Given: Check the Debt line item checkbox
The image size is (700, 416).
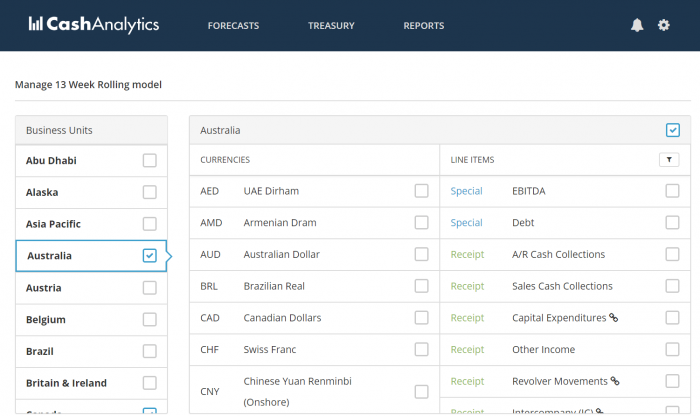Looking at the screenshot, I should coord(672,222).
